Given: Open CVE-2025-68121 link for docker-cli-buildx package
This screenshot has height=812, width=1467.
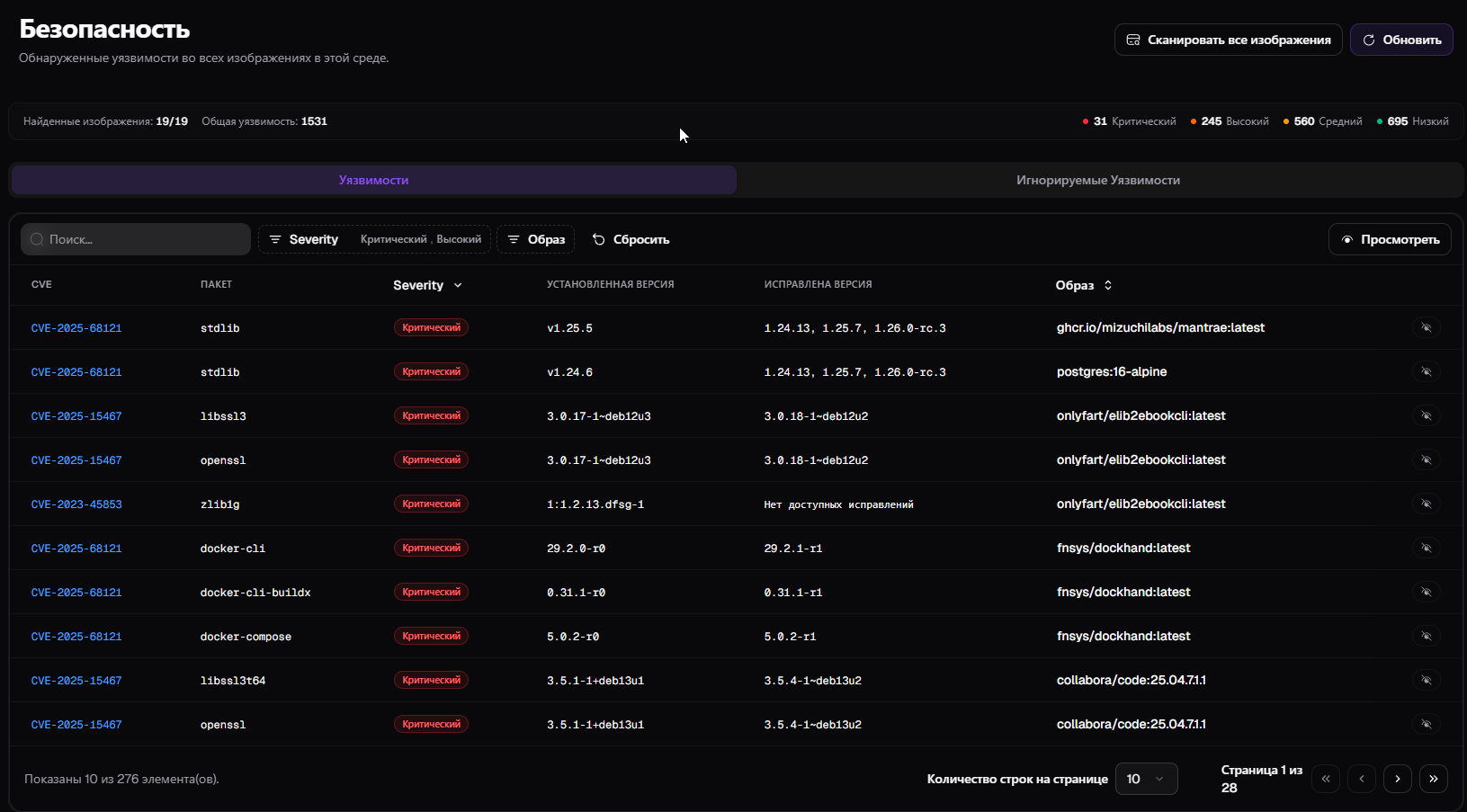Looking at the screenshot, I should click(x=76, y=593).
